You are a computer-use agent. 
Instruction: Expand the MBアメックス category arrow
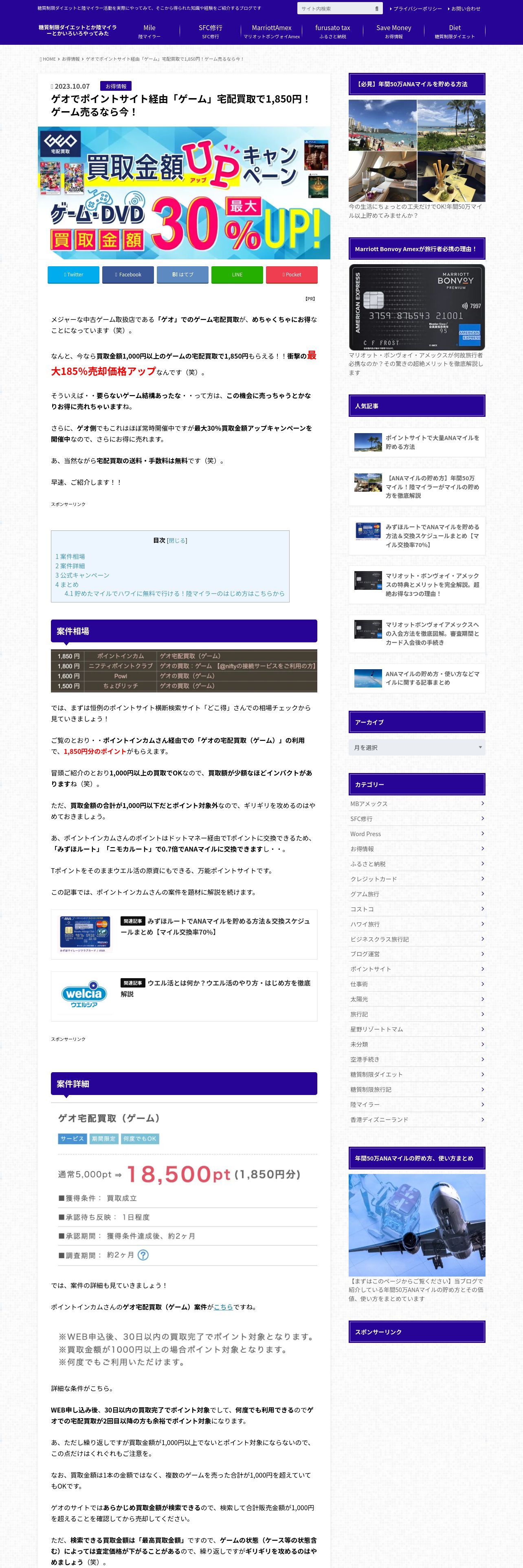tap(482, 803)
